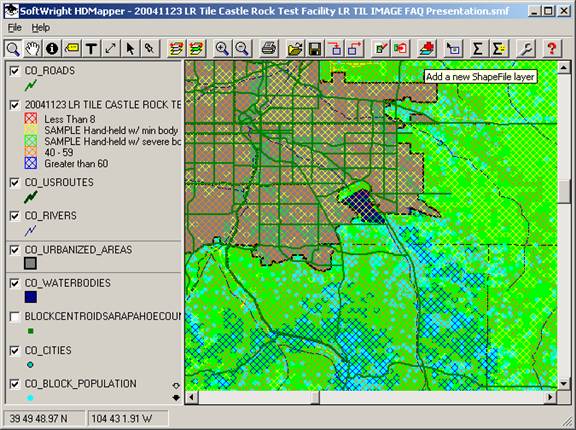Select the yellow label tag tool
This screenshot has height=430, width=576.
pyautogui.click(x=72, y=48)
